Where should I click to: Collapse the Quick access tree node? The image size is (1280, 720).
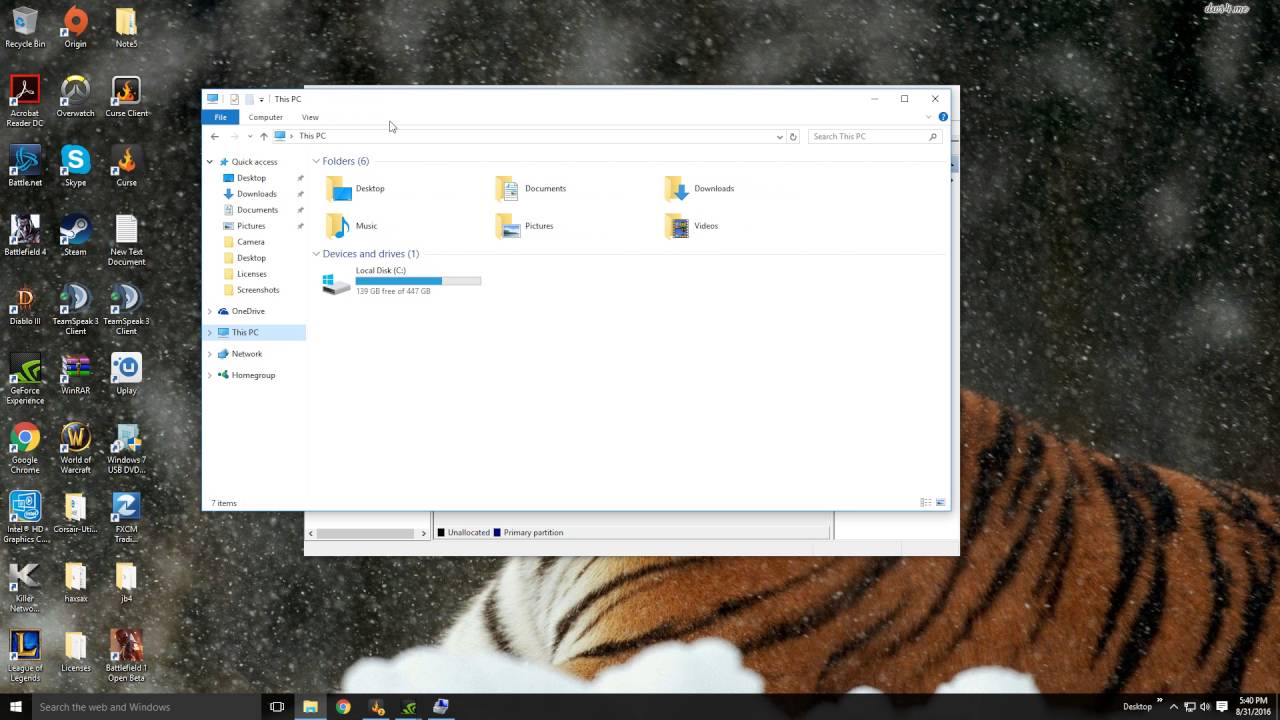(210, 162)
